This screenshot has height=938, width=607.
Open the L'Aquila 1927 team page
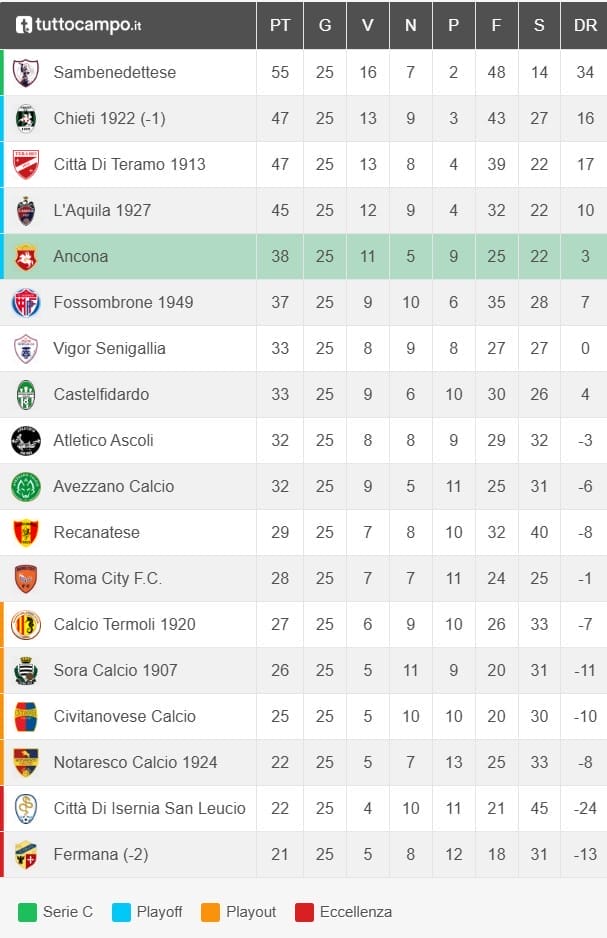tap(102, 211)
